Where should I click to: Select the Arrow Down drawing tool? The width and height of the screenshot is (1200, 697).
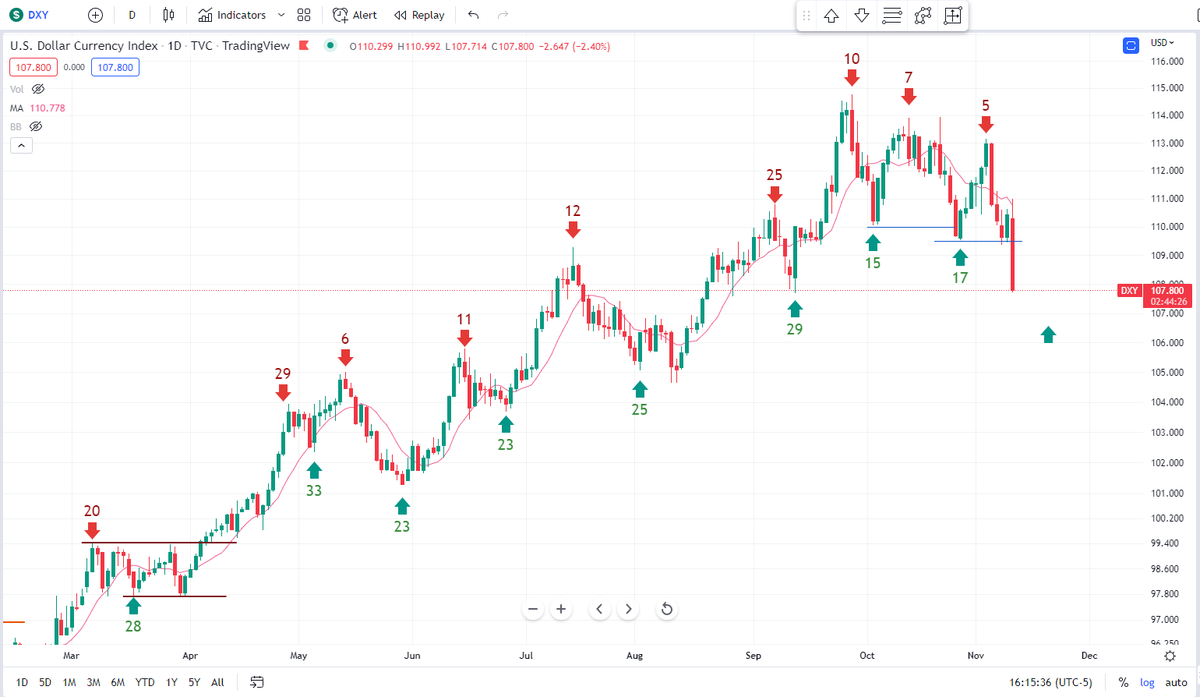pyautogui.click(x=862, y=16)
